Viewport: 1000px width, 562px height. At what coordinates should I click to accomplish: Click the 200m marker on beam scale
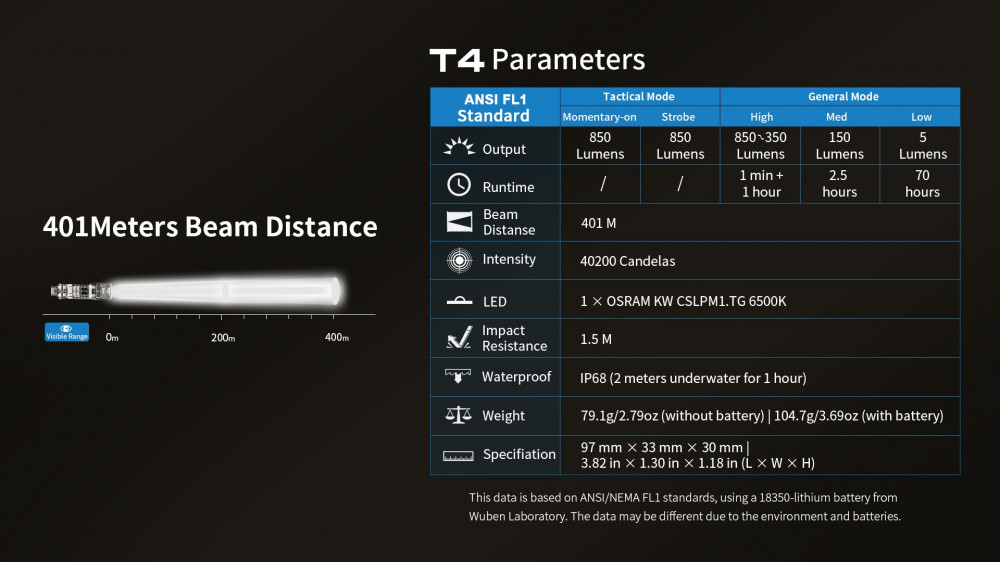(223, 338)
